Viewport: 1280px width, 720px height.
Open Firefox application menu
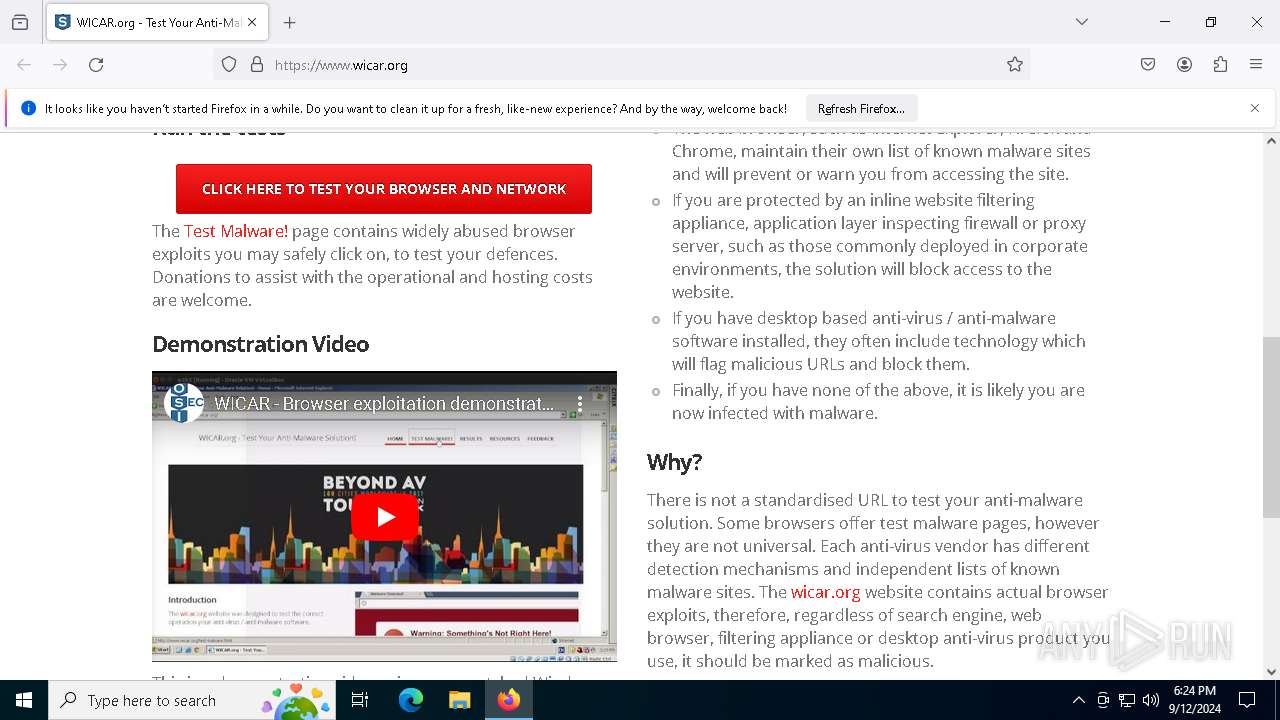1256,65
